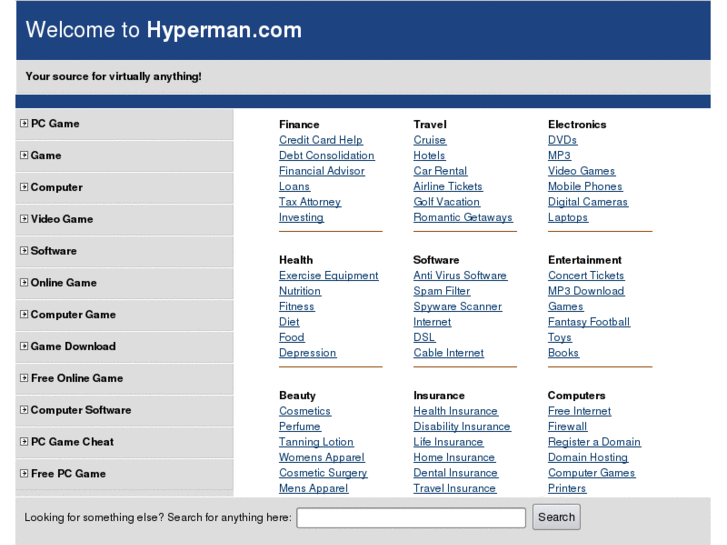
Task: Open the Health Insurance link
Action: click(456, 411)
